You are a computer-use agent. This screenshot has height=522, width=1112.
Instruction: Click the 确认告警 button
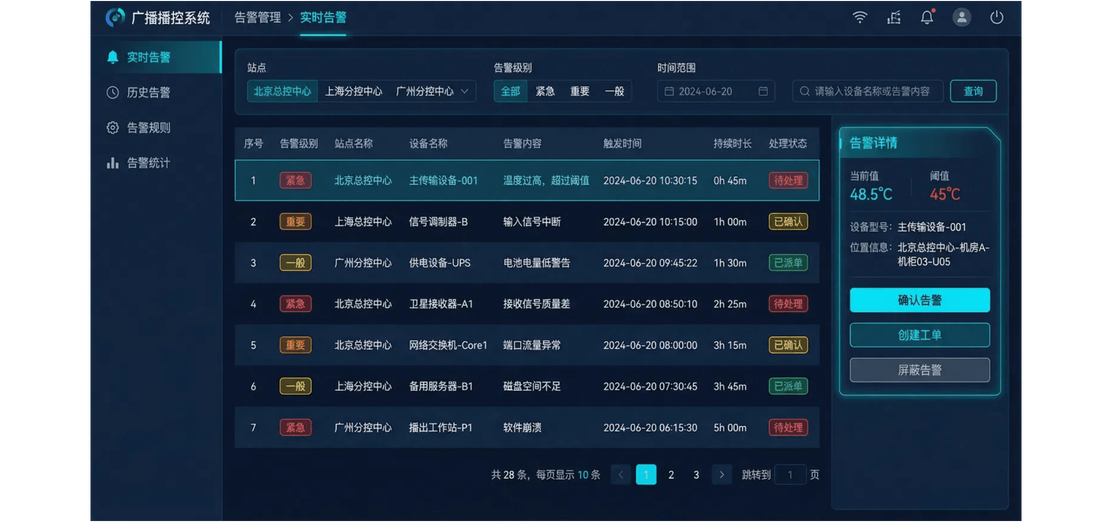919,300
